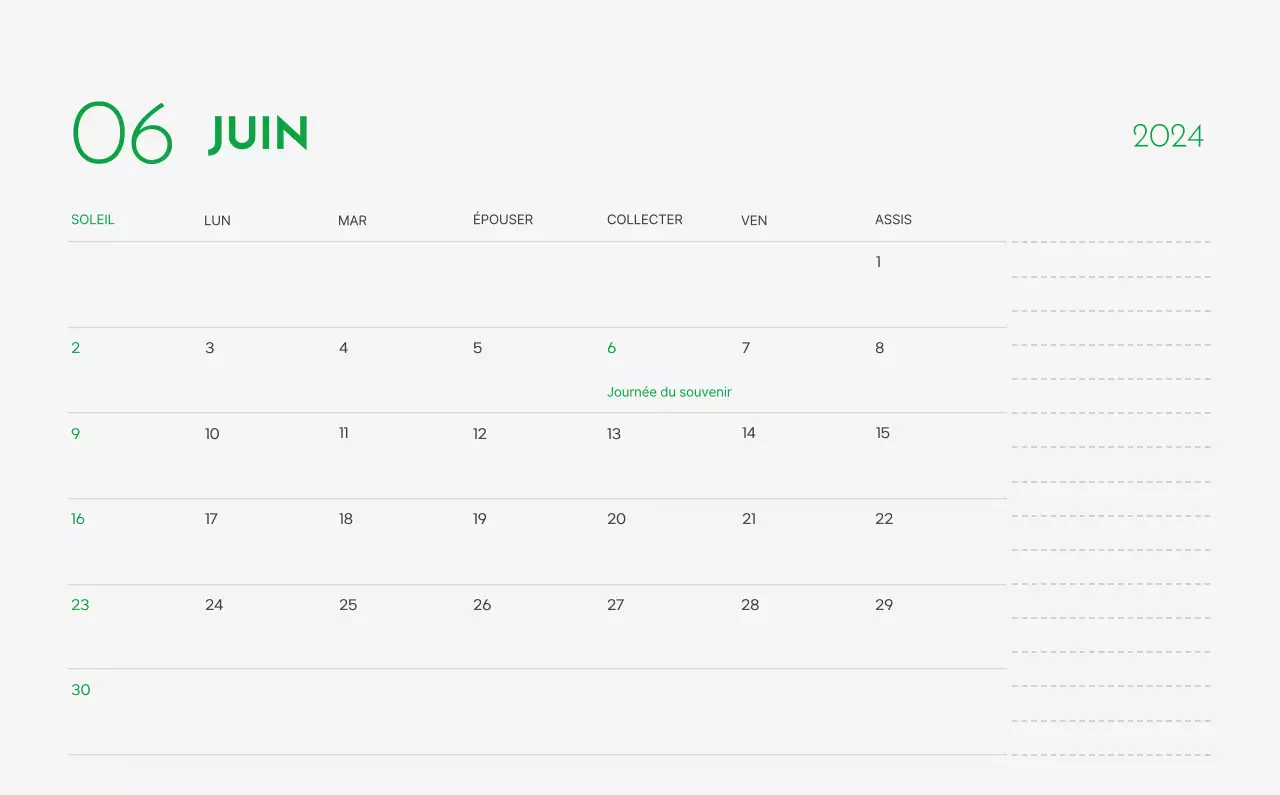Select the COLLECTER column header
This screenshot has height=795, width=1280.
tap(644, 219)
